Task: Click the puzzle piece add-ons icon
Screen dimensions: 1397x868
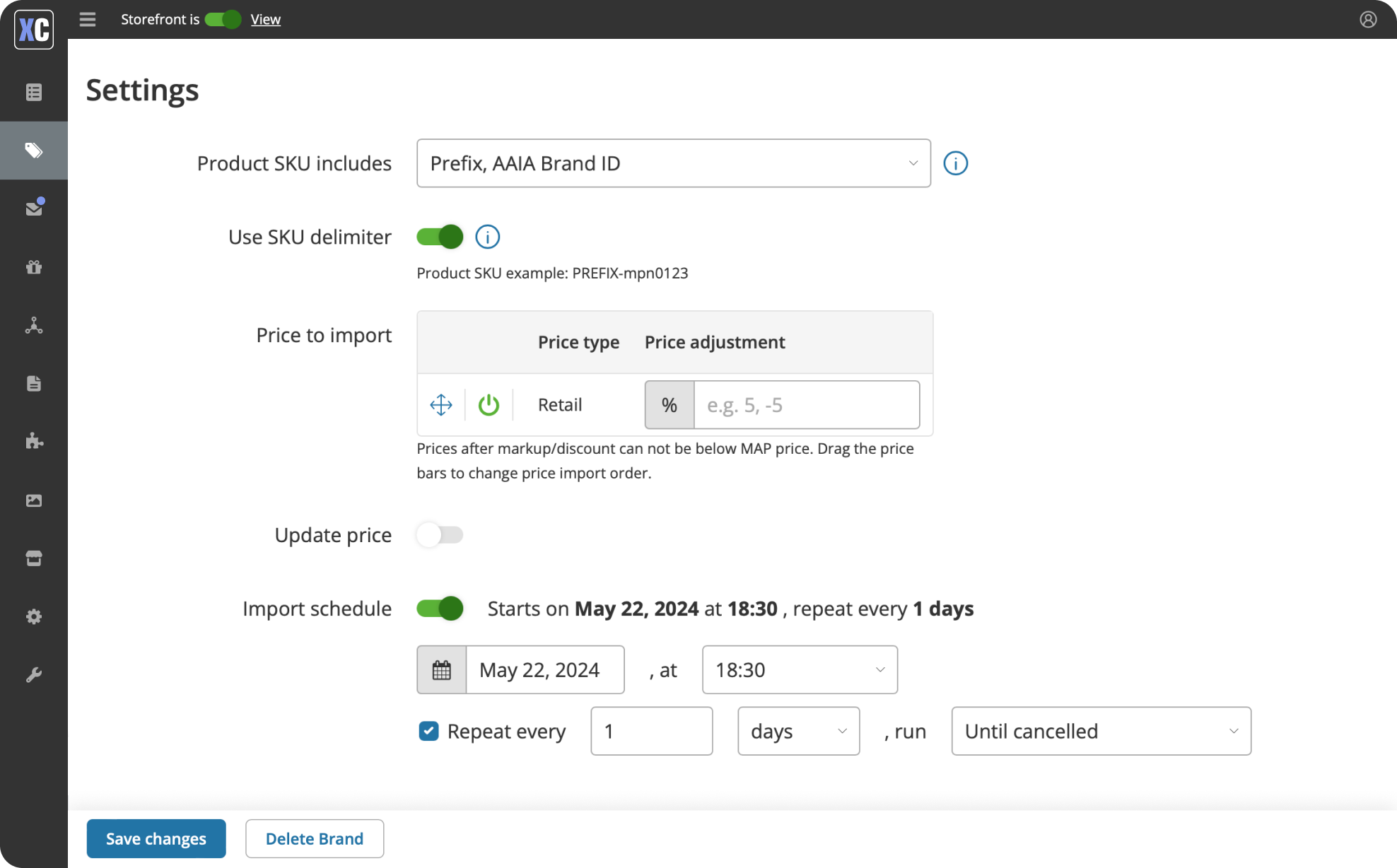Action: click(x=34, y=441)
